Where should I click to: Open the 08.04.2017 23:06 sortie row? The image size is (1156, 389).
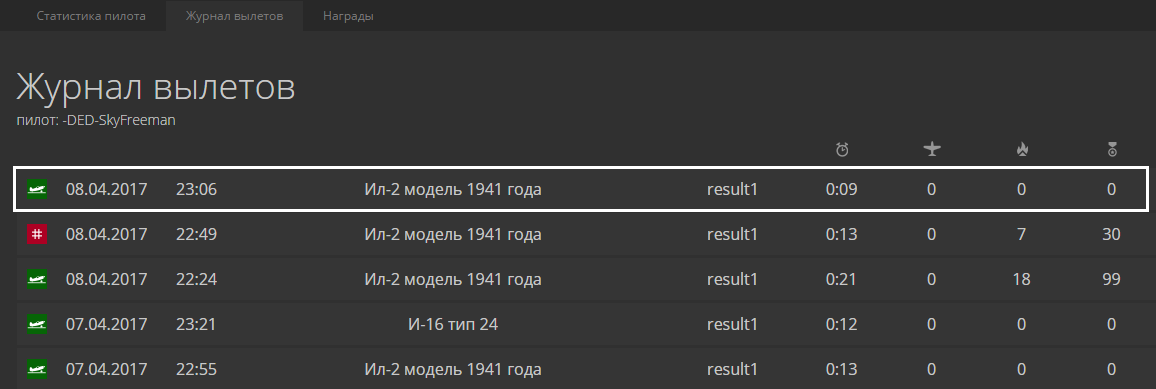point(579,189)
